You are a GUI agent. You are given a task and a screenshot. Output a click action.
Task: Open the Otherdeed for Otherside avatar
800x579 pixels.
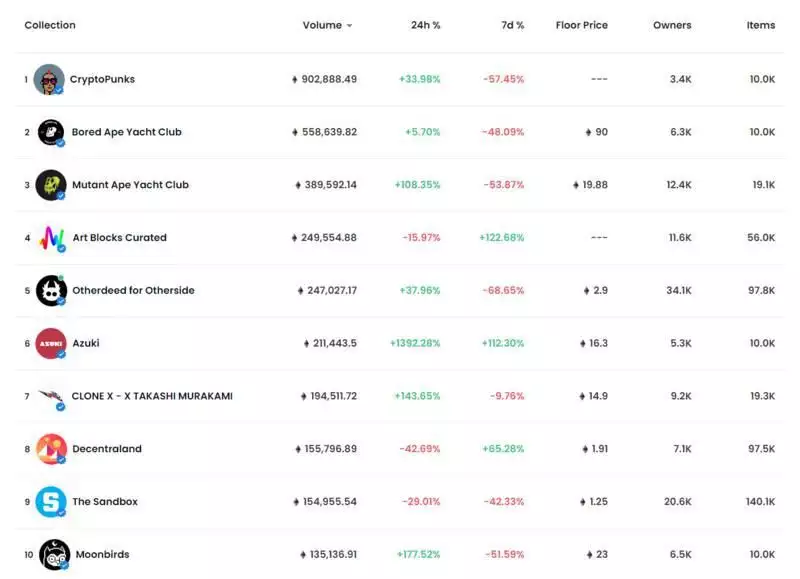coord(51,290)
